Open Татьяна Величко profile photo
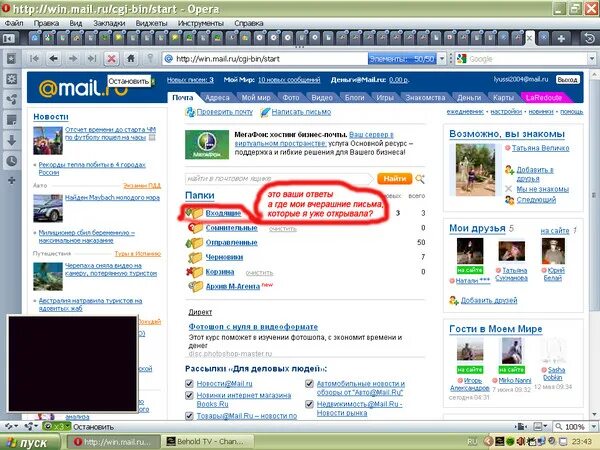The height and width of the screenshot is (450, 600). click(475, 170)
